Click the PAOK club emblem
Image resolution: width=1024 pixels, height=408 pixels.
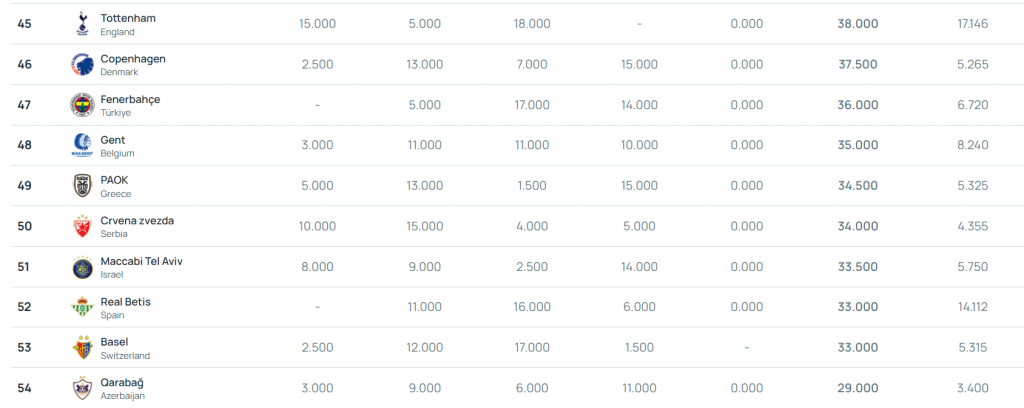(x=82, y=185)
